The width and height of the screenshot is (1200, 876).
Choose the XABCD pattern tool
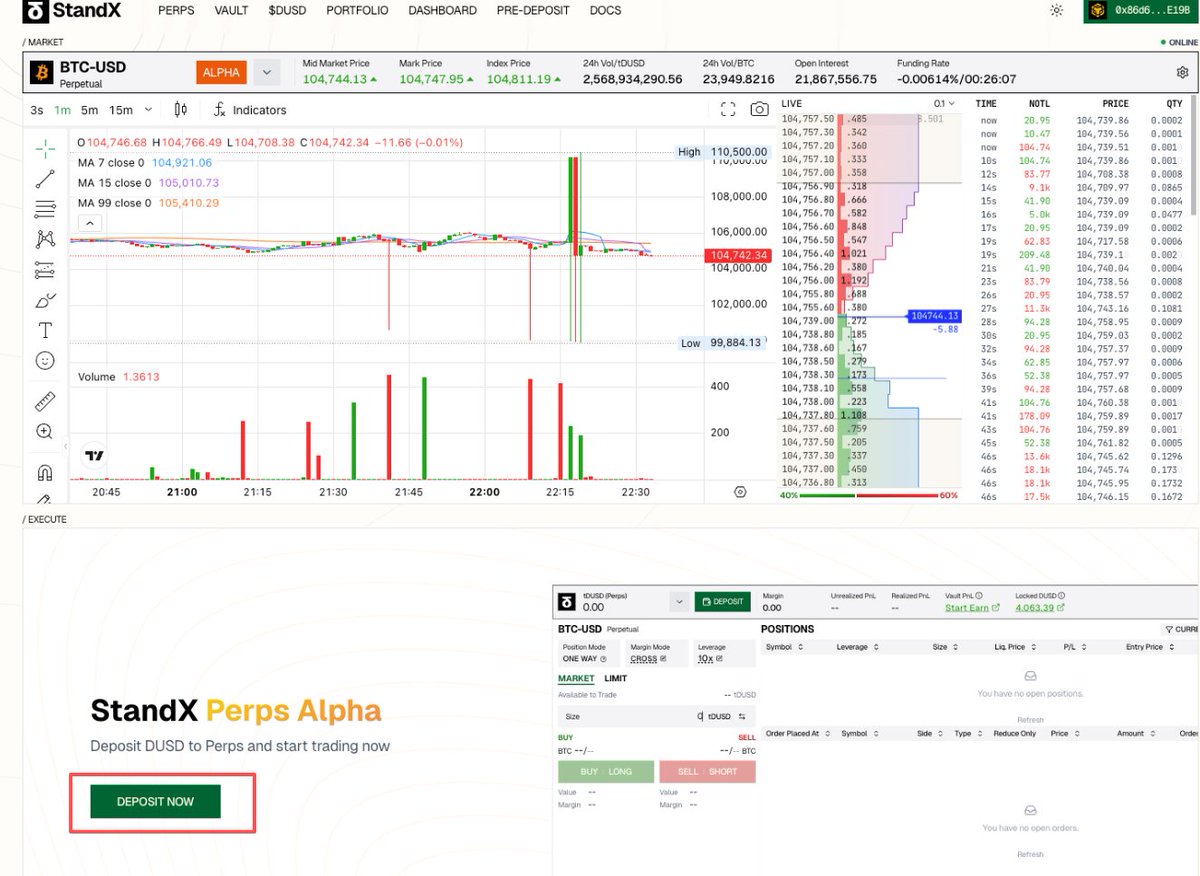45,239
